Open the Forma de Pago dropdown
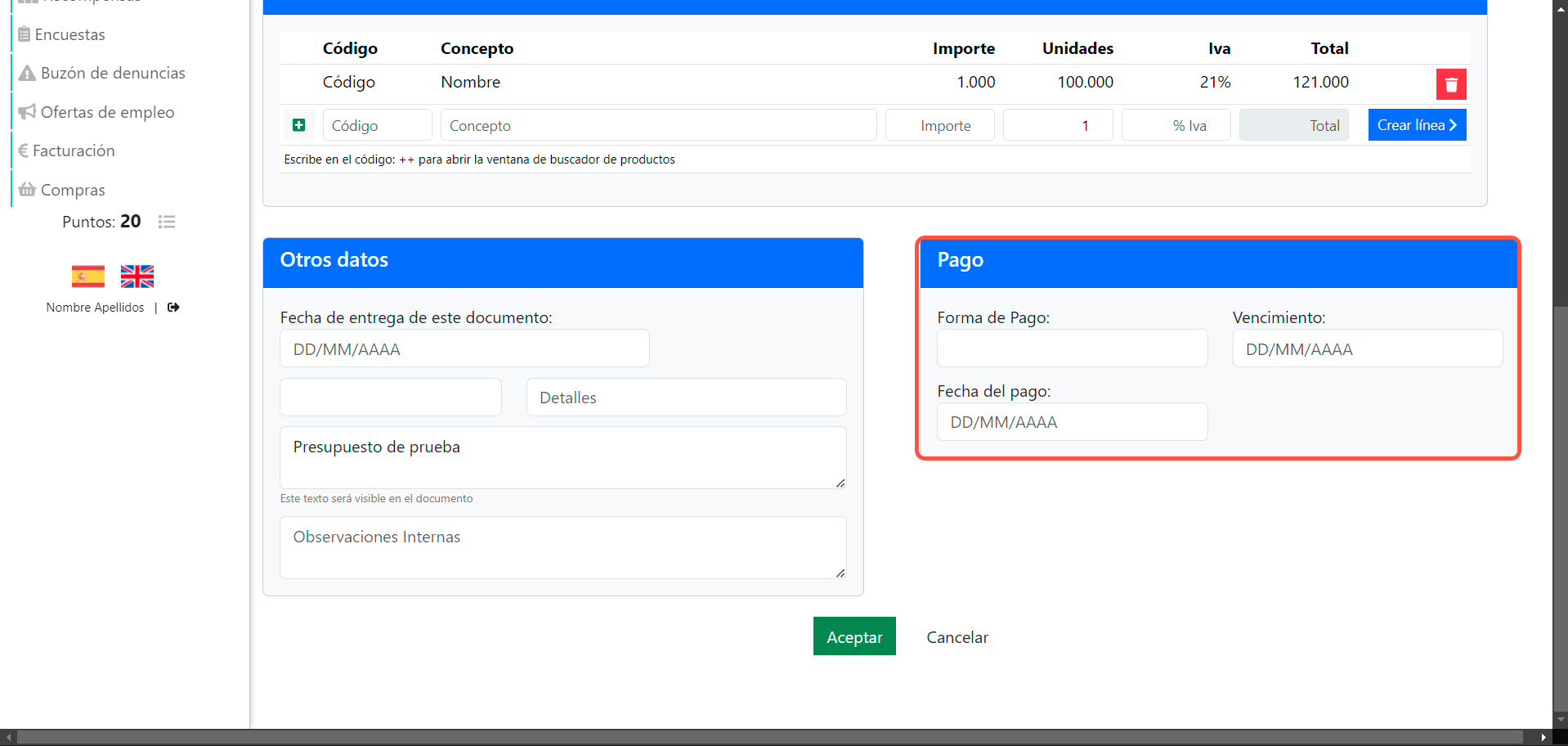The height and width of the screenshot is (746, 1568). 1073,348
